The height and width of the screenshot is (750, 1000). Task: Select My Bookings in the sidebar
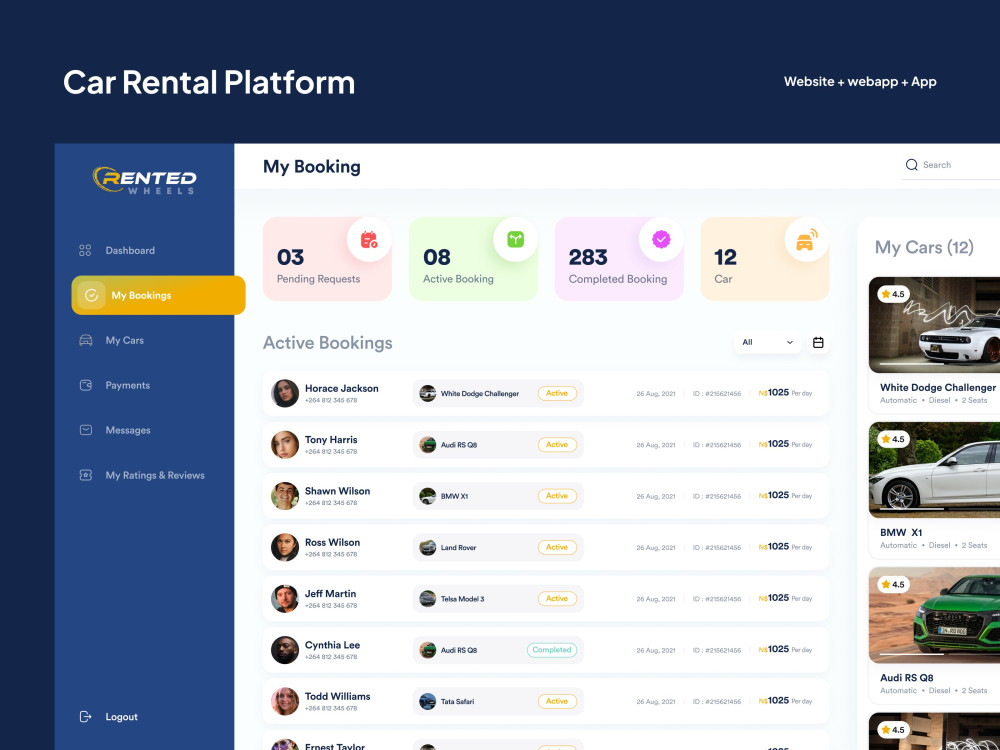tap(158, 295)
